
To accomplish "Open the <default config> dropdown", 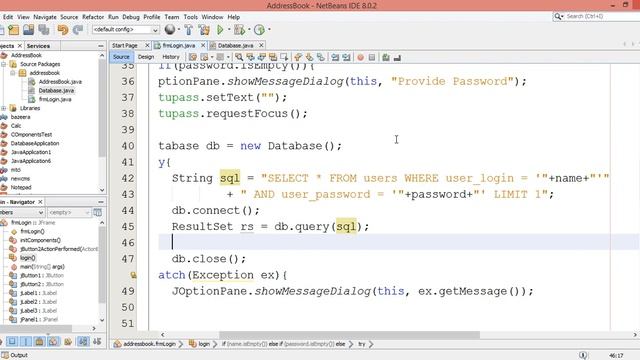I will coord(126,29).
